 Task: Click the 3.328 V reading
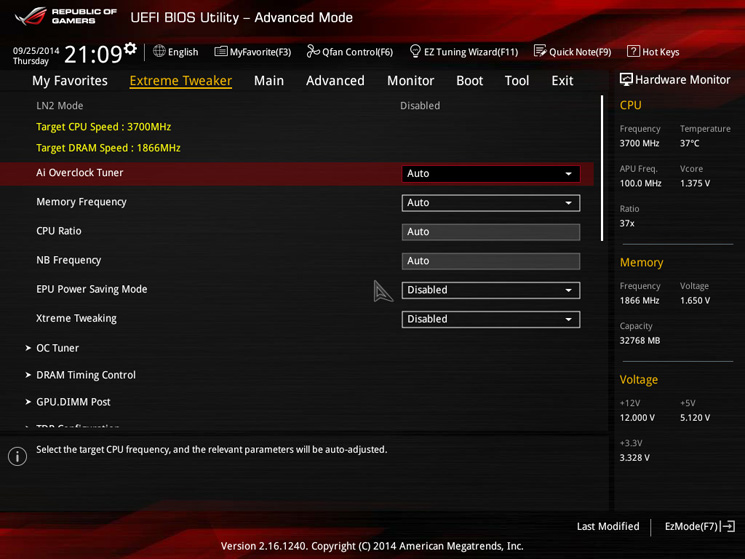pyautogui.click(x=635, y=458)
